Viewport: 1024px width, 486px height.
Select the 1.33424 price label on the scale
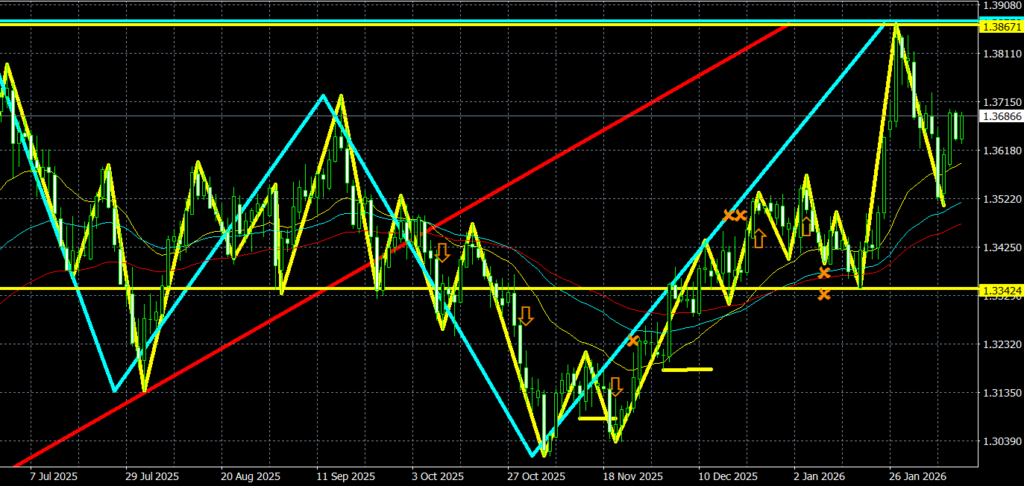(1001, 291)
